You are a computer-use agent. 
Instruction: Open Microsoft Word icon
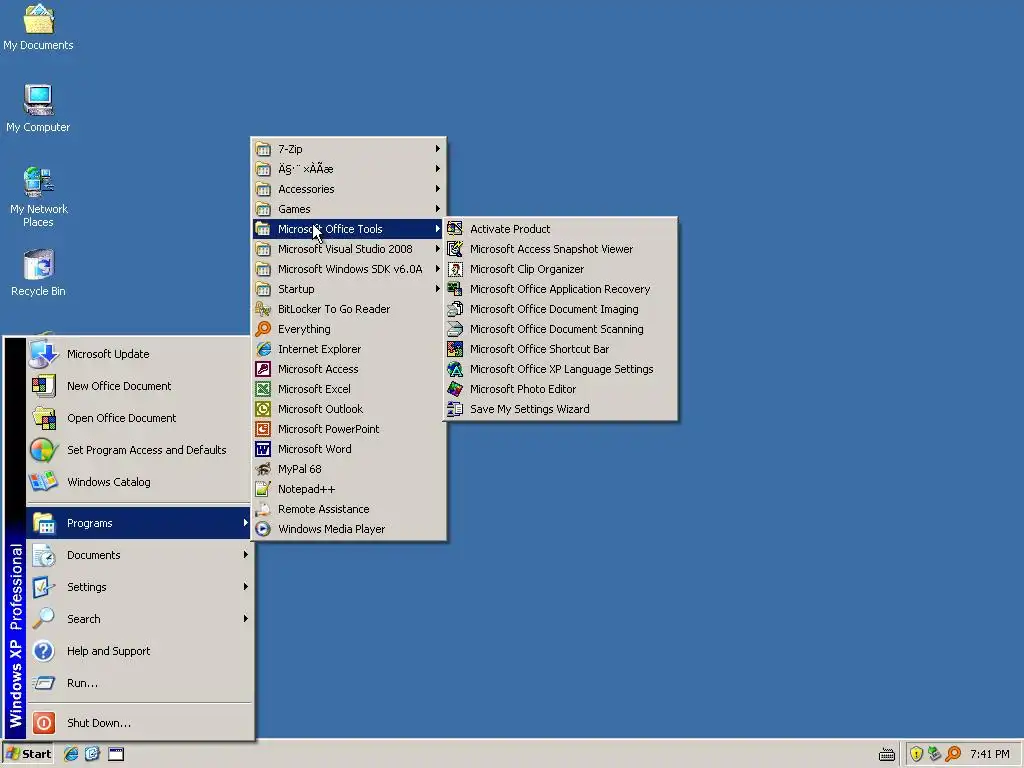tap(263, 449)
